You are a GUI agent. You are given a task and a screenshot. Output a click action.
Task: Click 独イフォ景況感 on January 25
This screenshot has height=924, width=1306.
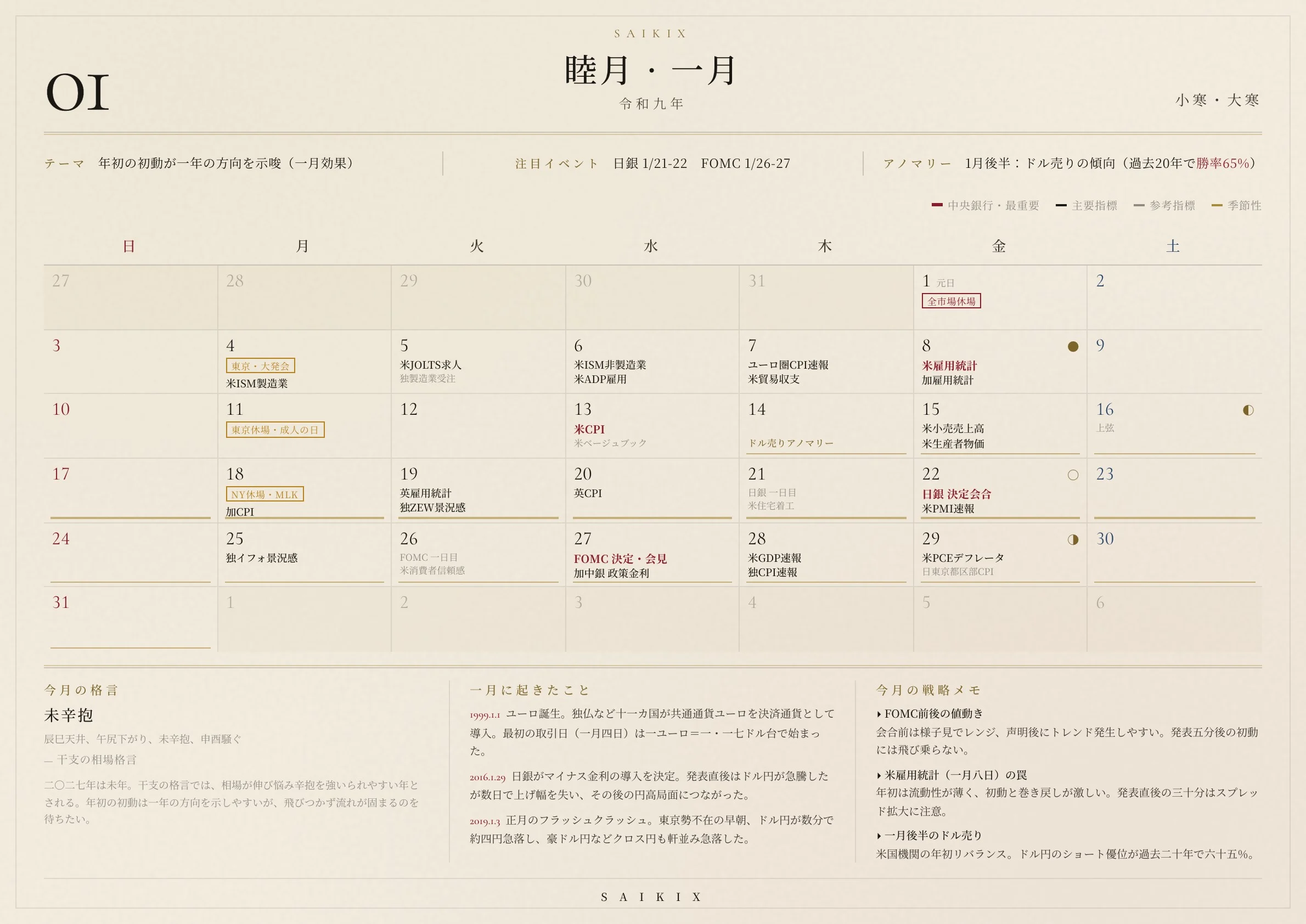pos(262,558)
